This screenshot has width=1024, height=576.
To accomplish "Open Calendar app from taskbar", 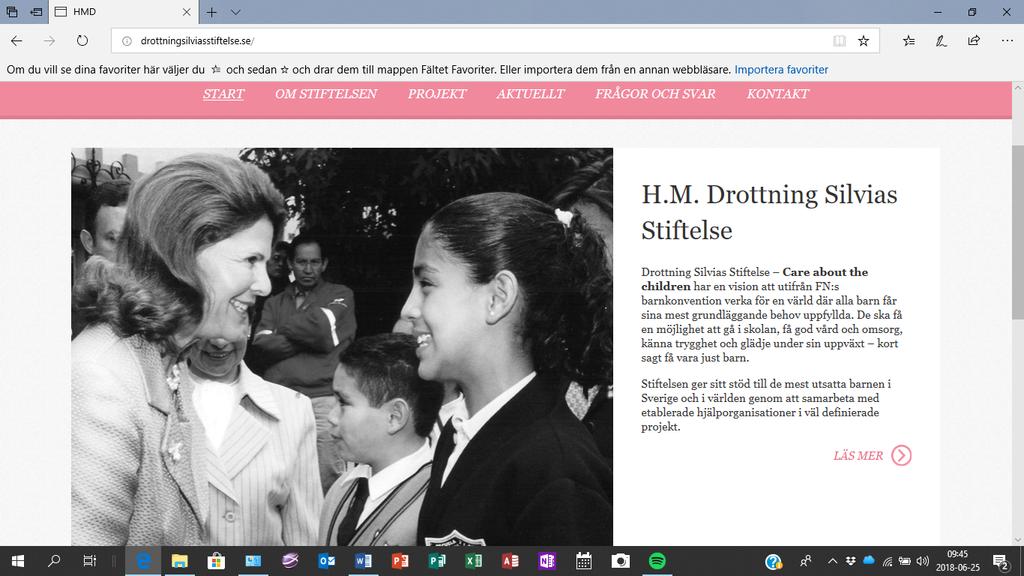I will pyautogui.click(x=584, y=561).
